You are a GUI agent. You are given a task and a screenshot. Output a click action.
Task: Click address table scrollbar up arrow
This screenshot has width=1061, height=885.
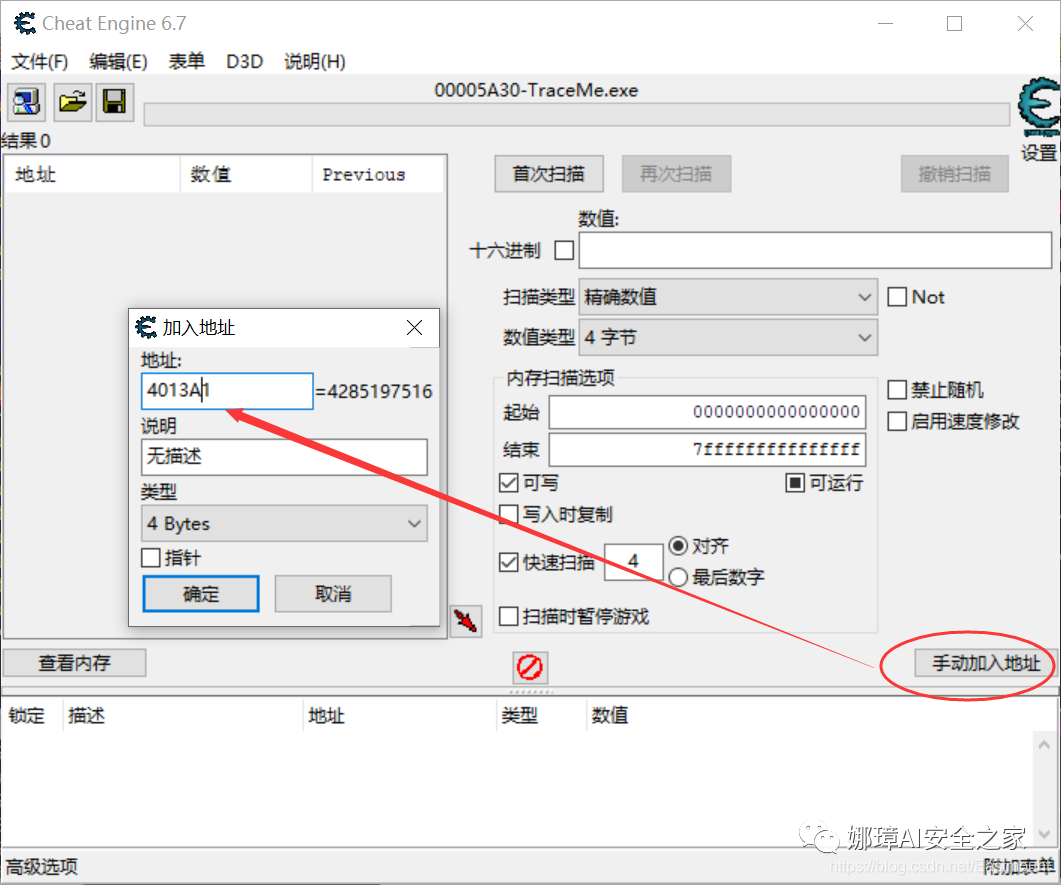click(x=1044, y=744)
